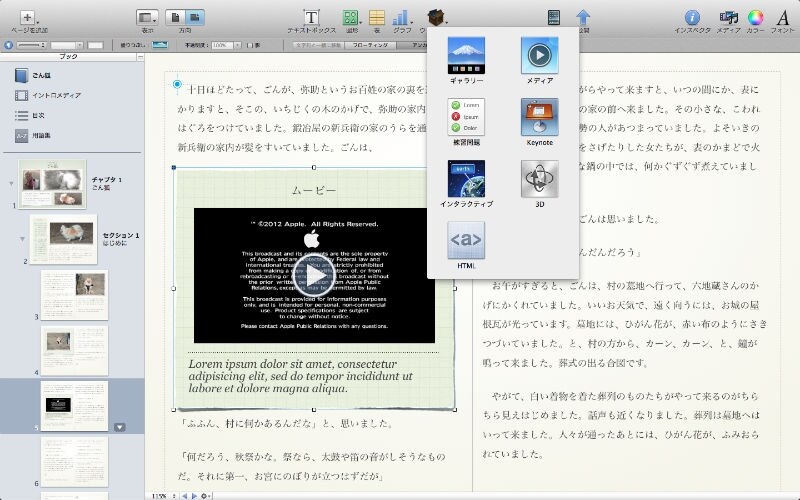
Task: Select the page 6 thumbnail
Action: point(74,461)
